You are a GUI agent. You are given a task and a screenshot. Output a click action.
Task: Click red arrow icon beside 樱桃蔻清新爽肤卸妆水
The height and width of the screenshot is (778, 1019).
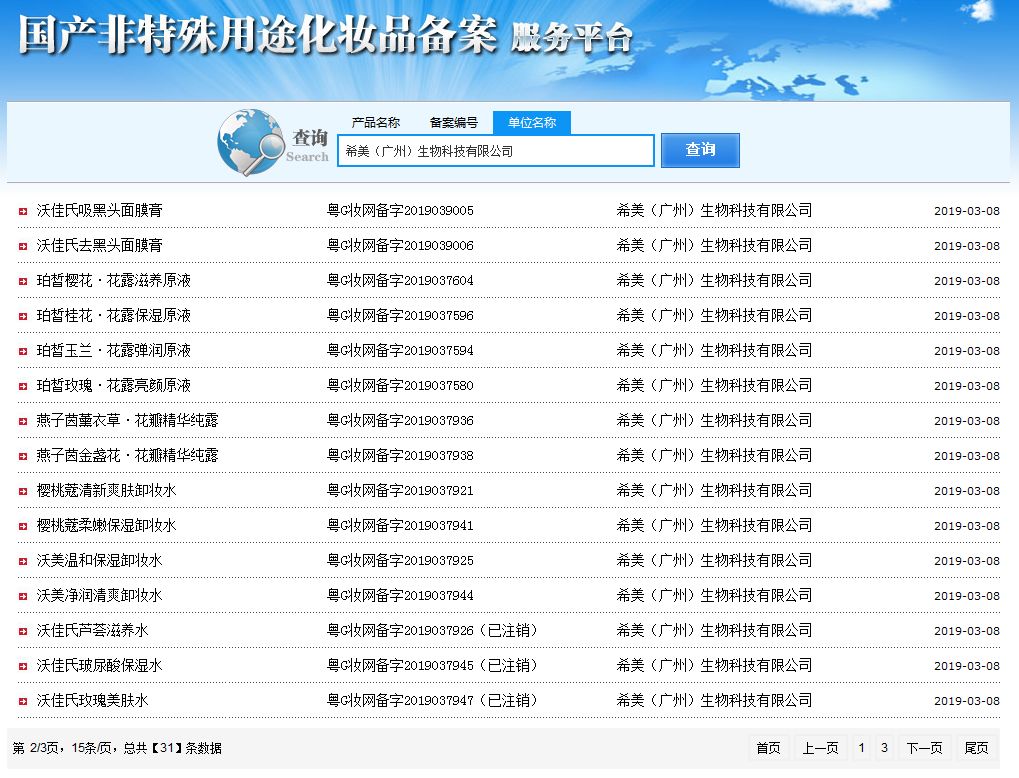tap(23, 491)
